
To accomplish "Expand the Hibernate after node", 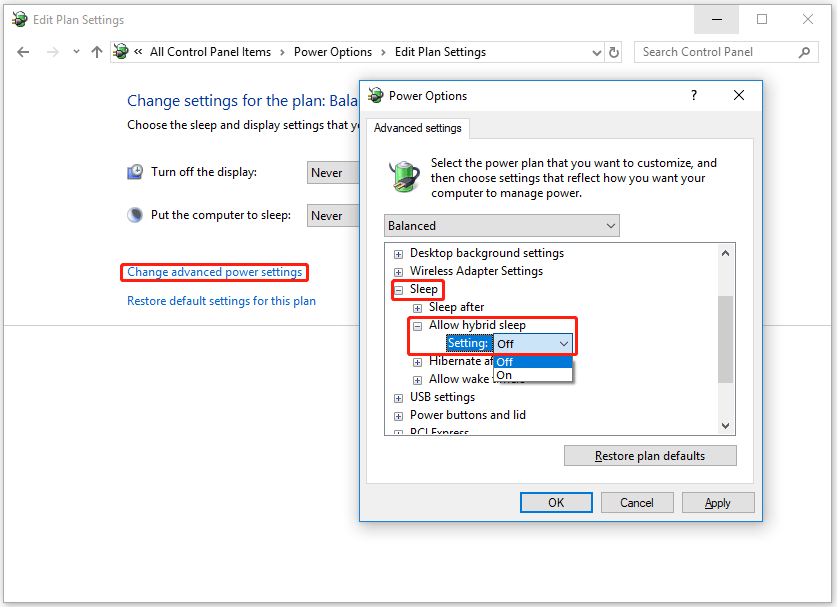I will click(417, 362).
